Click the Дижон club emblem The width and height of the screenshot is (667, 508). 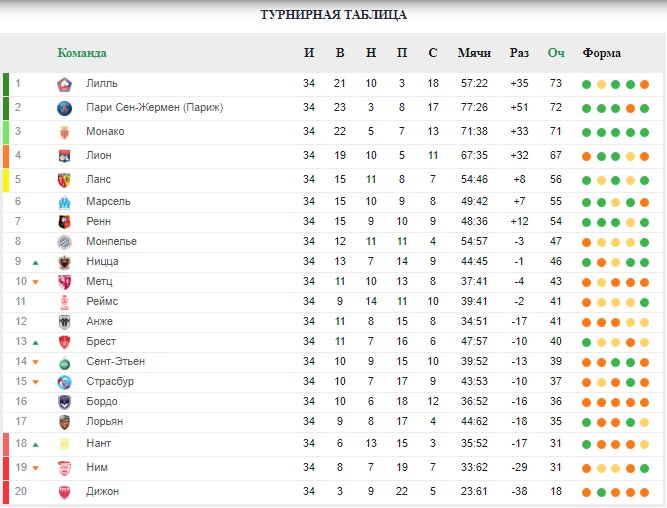point(64,492)
